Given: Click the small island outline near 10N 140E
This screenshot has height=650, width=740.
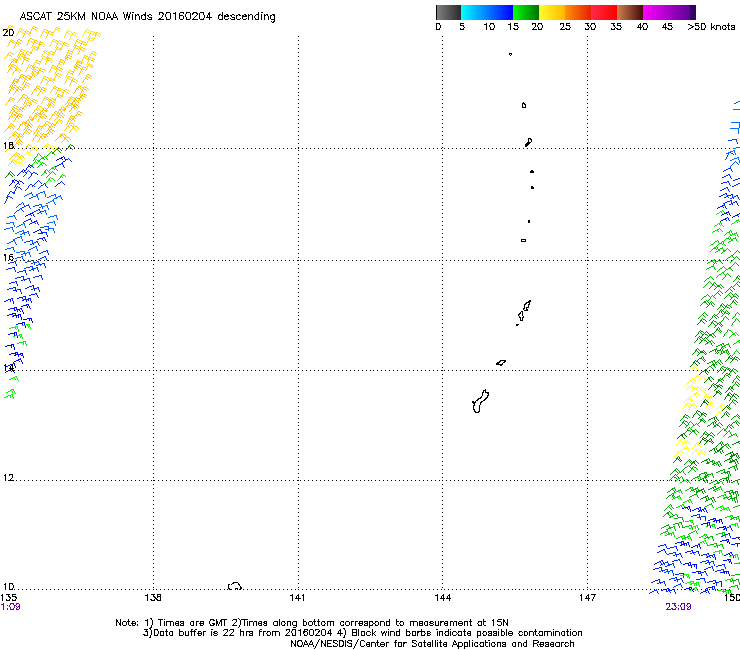Looking at the screenshot, I should click(x=235, y=586).
